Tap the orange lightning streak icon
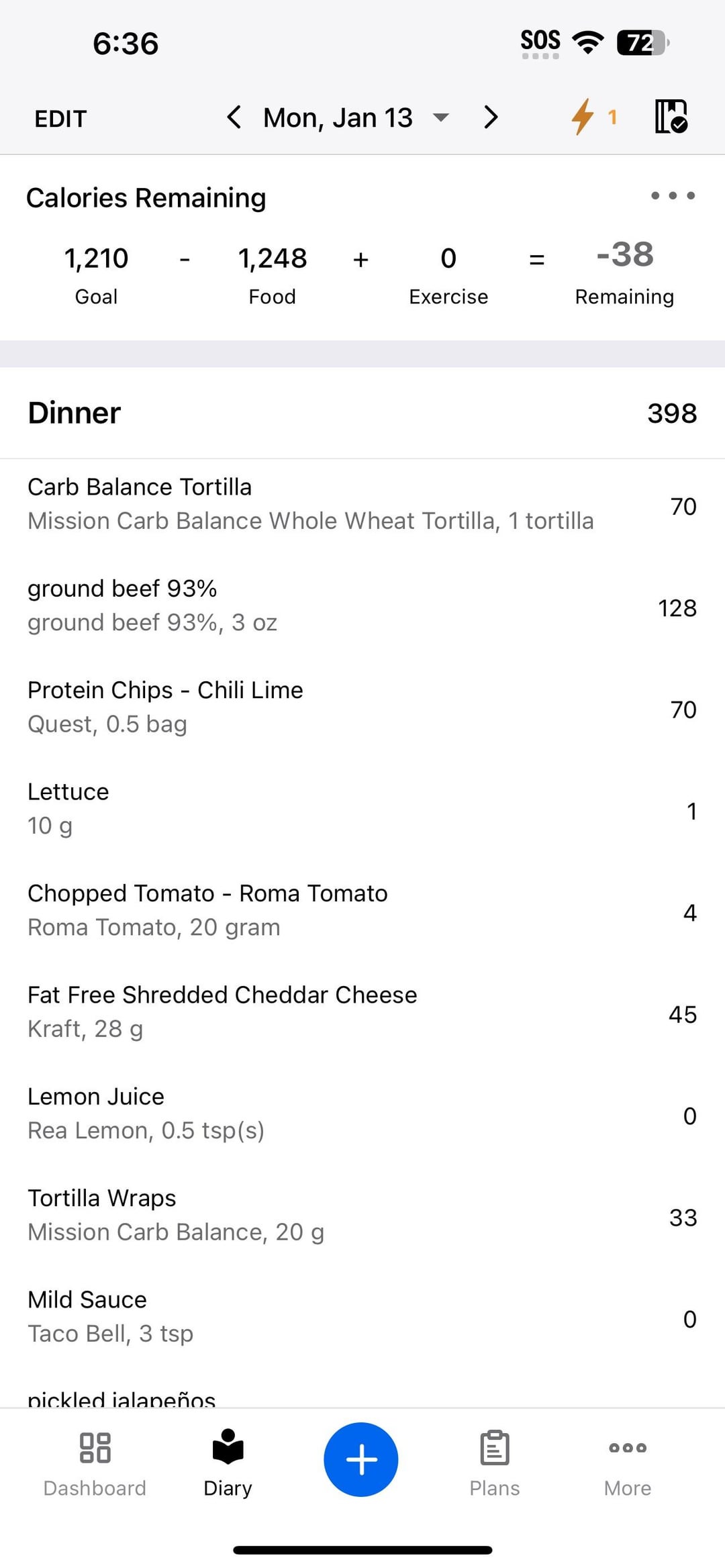The width and height of the screenshot is (725, 1568). point(583,117)
